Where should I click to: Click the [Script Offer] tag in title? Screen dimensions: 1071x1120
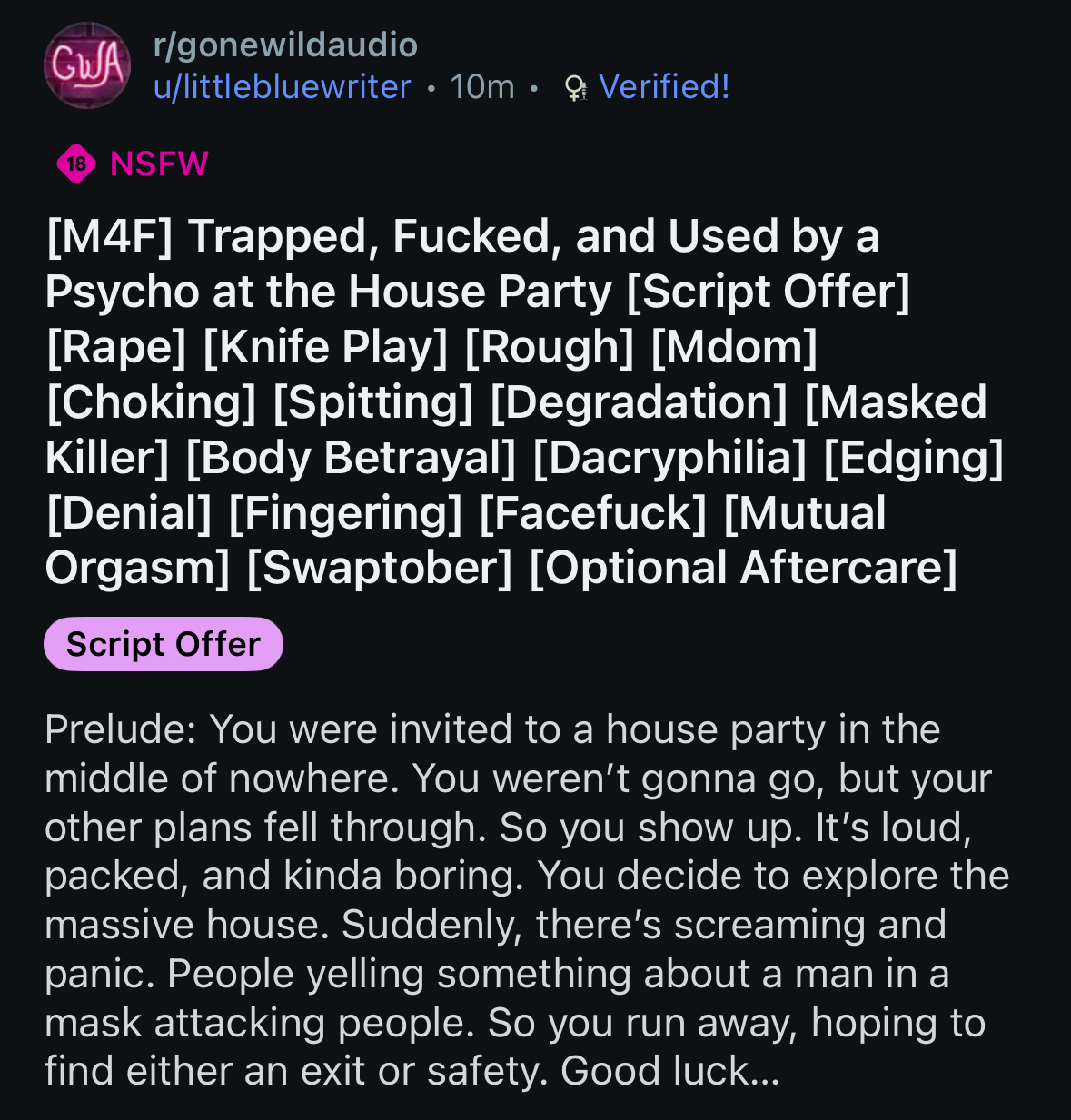(769, 292)
